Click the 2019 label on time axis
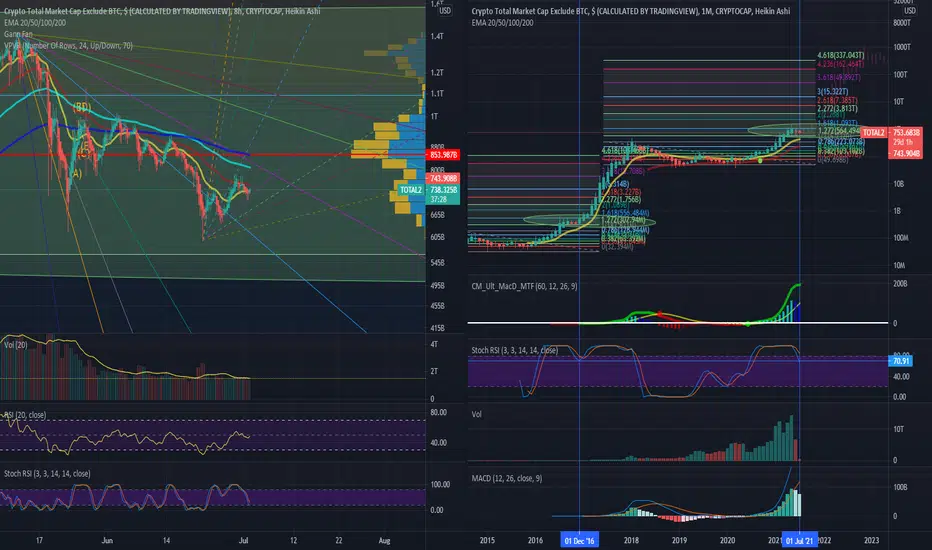932x550 pixels. (x=679, y=540)
